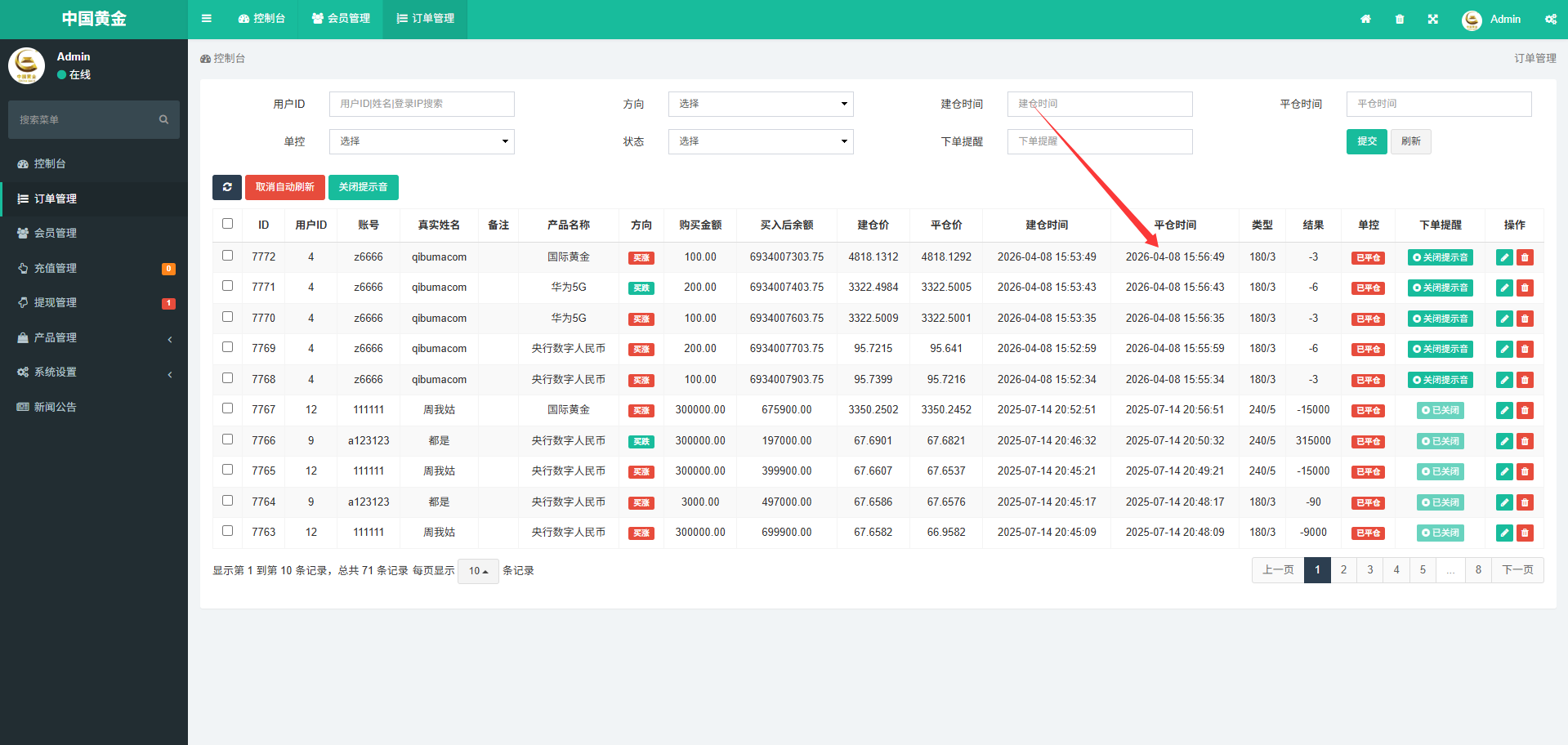Viewport: 1568px width, 745px height.
Task: Select the checkbox for order 7765
Action: (x=228, y=470)
